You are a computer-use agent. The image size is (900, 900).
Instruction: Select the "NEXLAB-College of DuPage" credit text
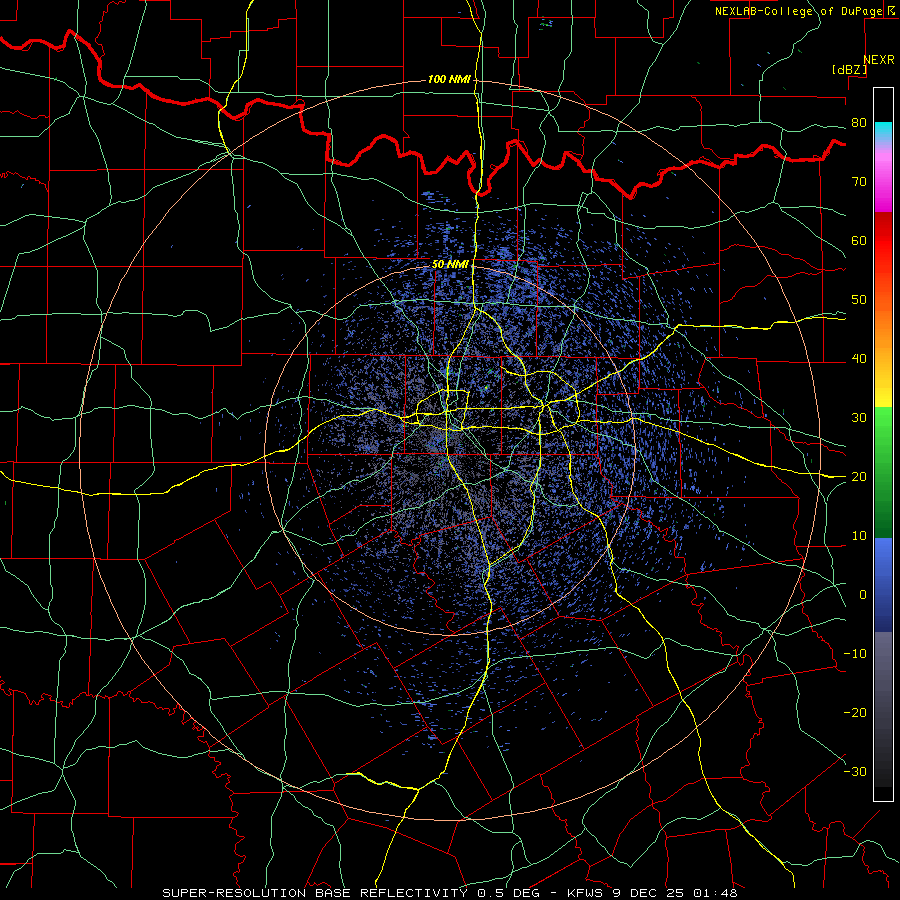pyautogui.click(x=800, y=11)
